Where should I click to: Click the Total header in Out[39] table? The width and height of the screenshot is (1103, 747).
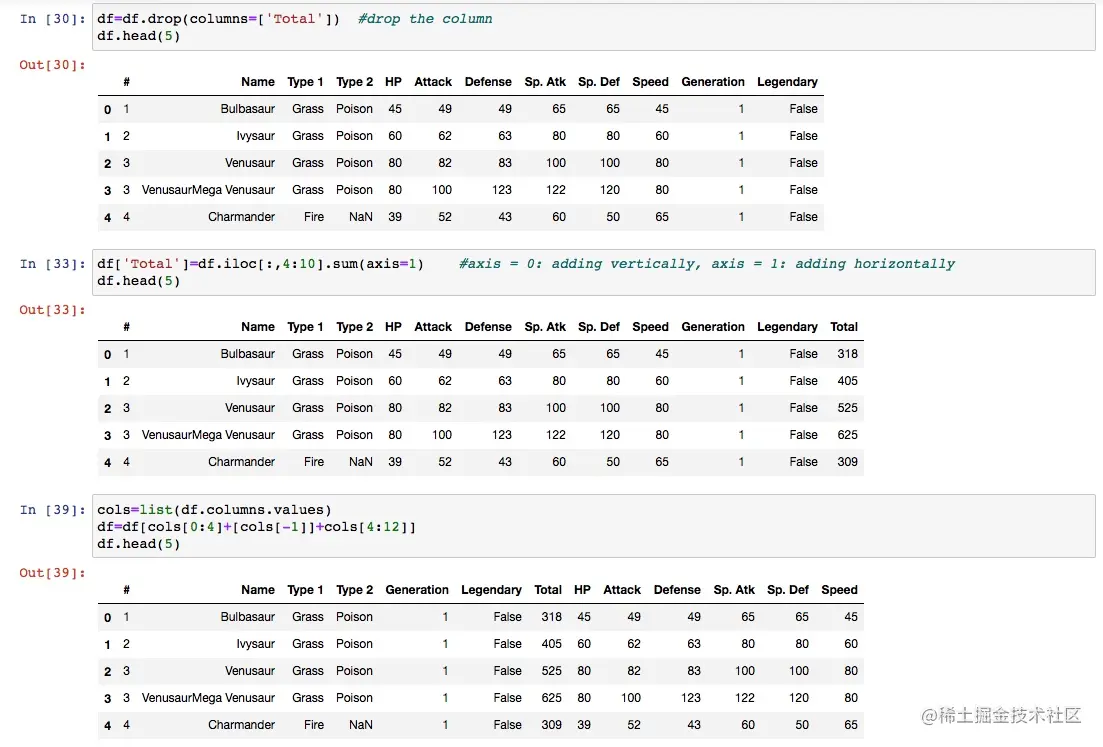click(x=547, y=590)
